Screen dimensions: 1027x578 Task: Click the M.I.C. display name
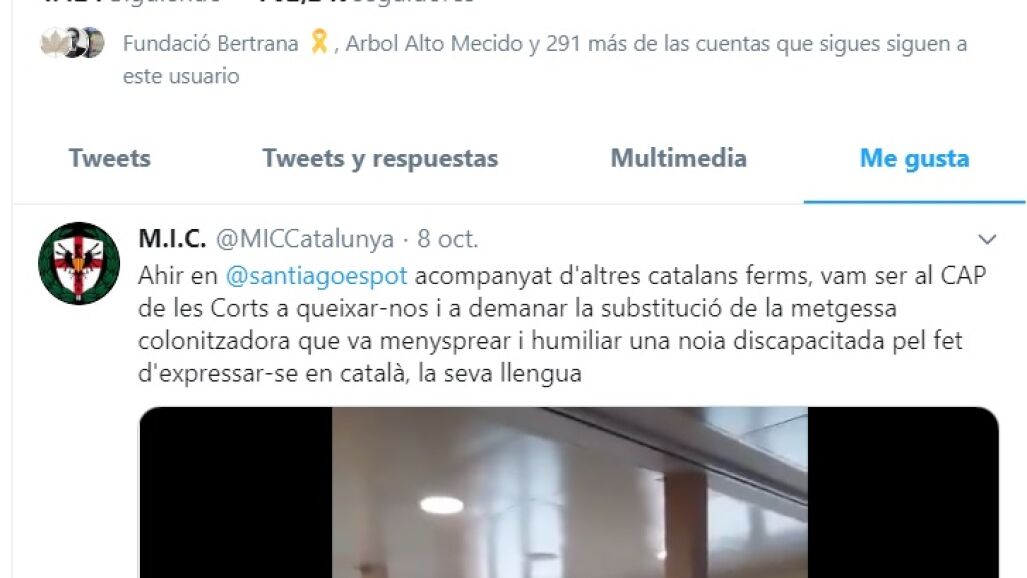click(x=172, y=239)
